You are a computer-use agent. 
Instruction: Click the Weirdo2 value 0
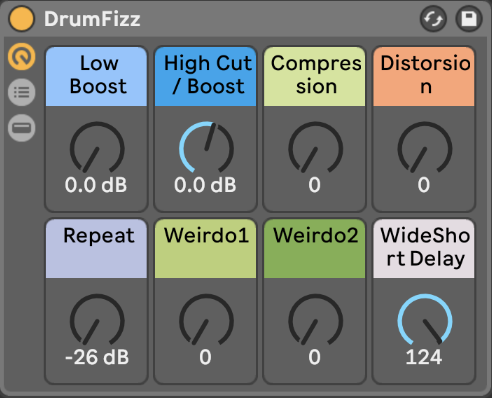(x=314, y=357)
